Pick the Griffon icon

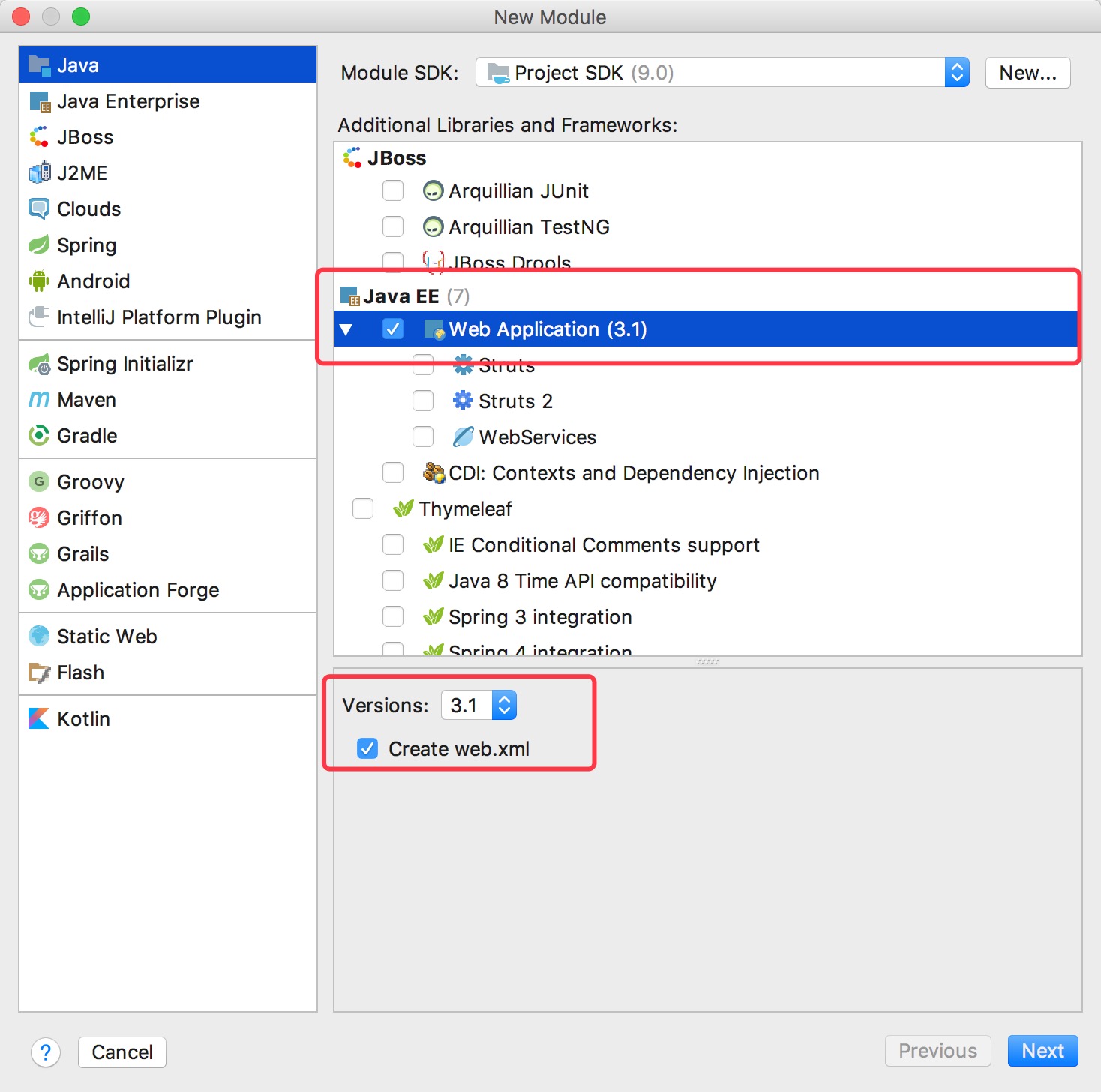[39, 517]
